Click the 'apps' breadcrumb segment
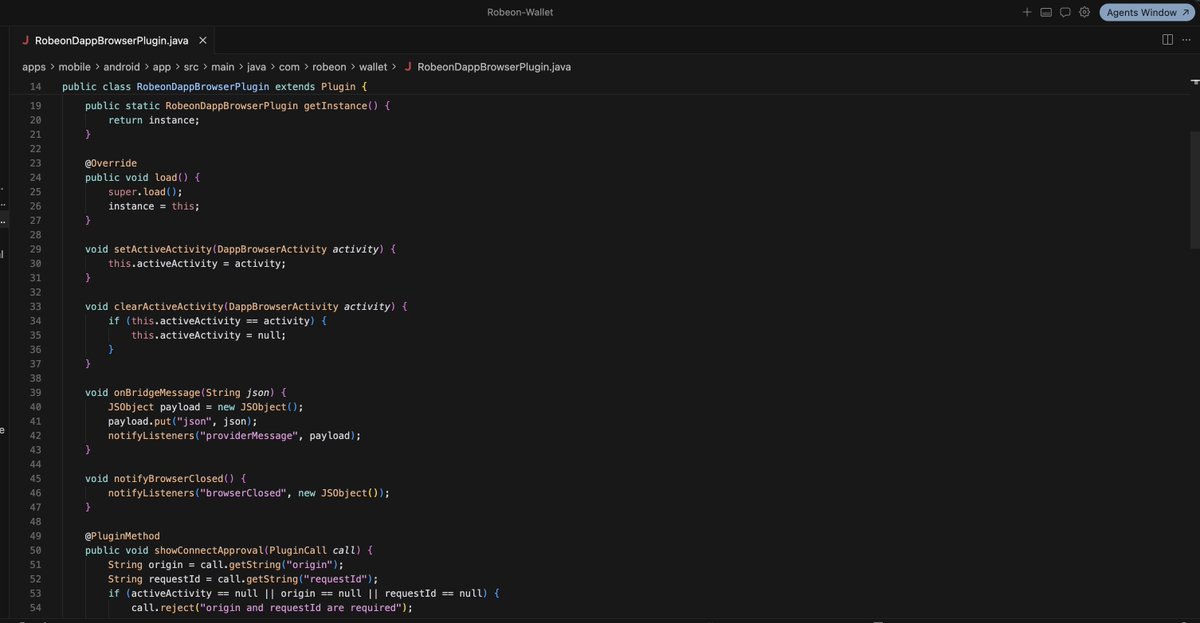Image resolution: width=1200 pixels, height=623 pixels. click(34, 67)
